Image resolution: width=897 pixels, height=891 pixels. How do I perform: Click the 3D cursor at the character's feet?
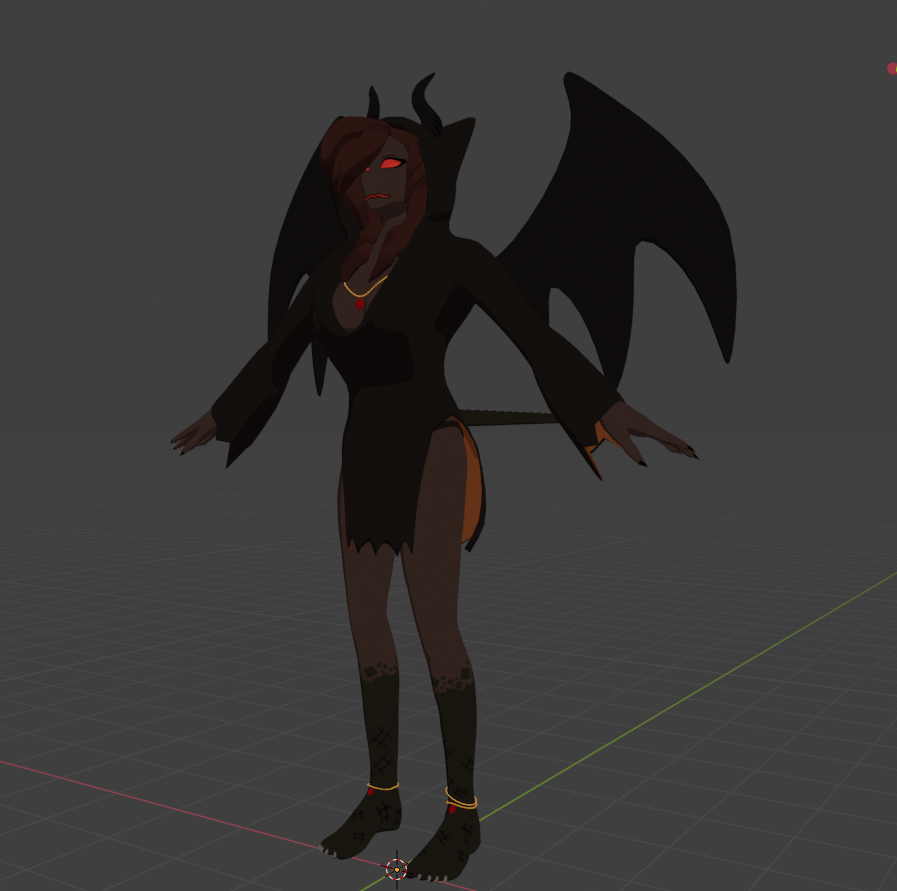tap(396, 869)
